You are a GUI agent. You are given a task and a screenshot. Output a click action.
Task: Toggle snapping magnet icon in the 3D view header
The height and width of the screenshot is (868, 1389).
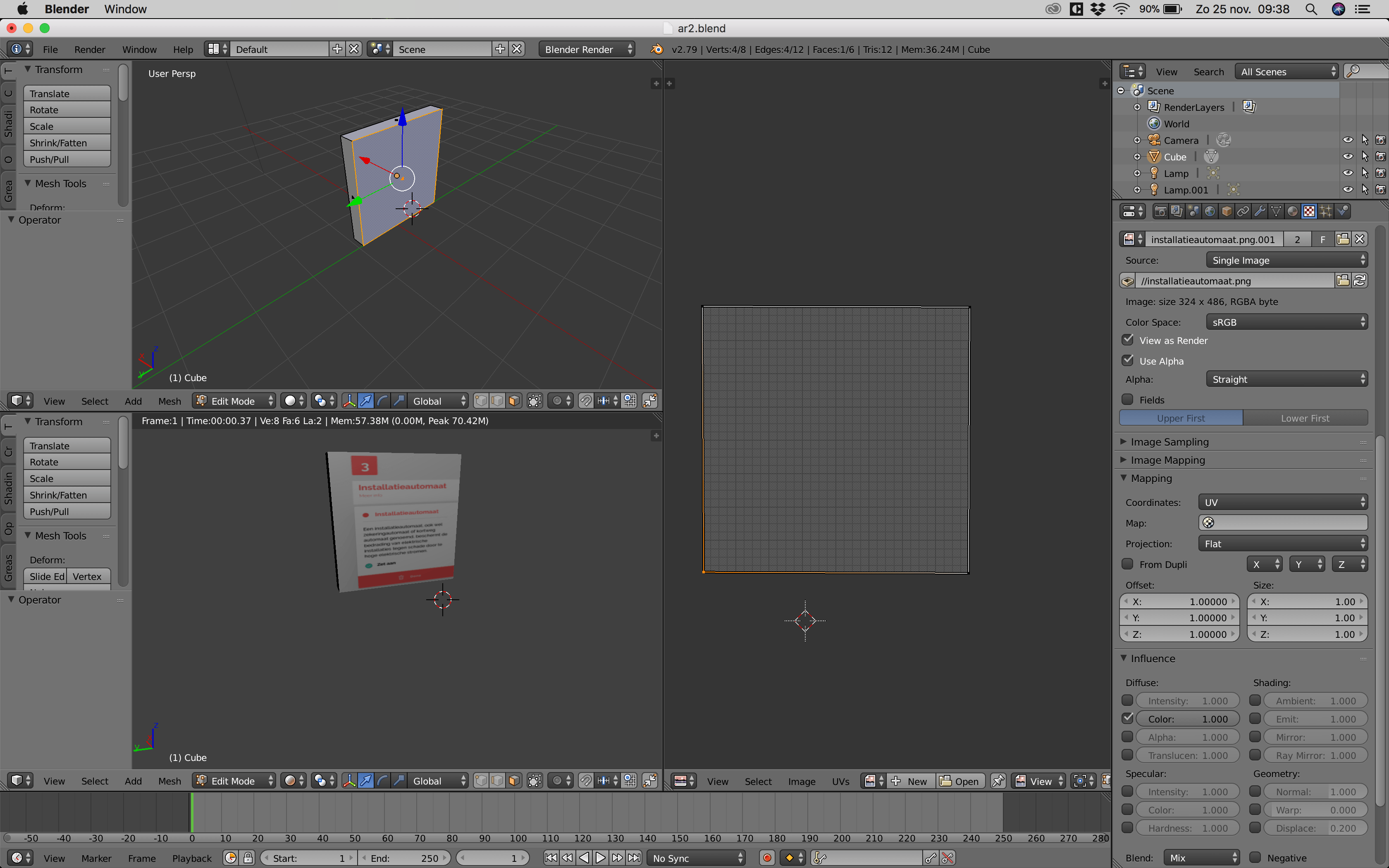click(586, 401)
